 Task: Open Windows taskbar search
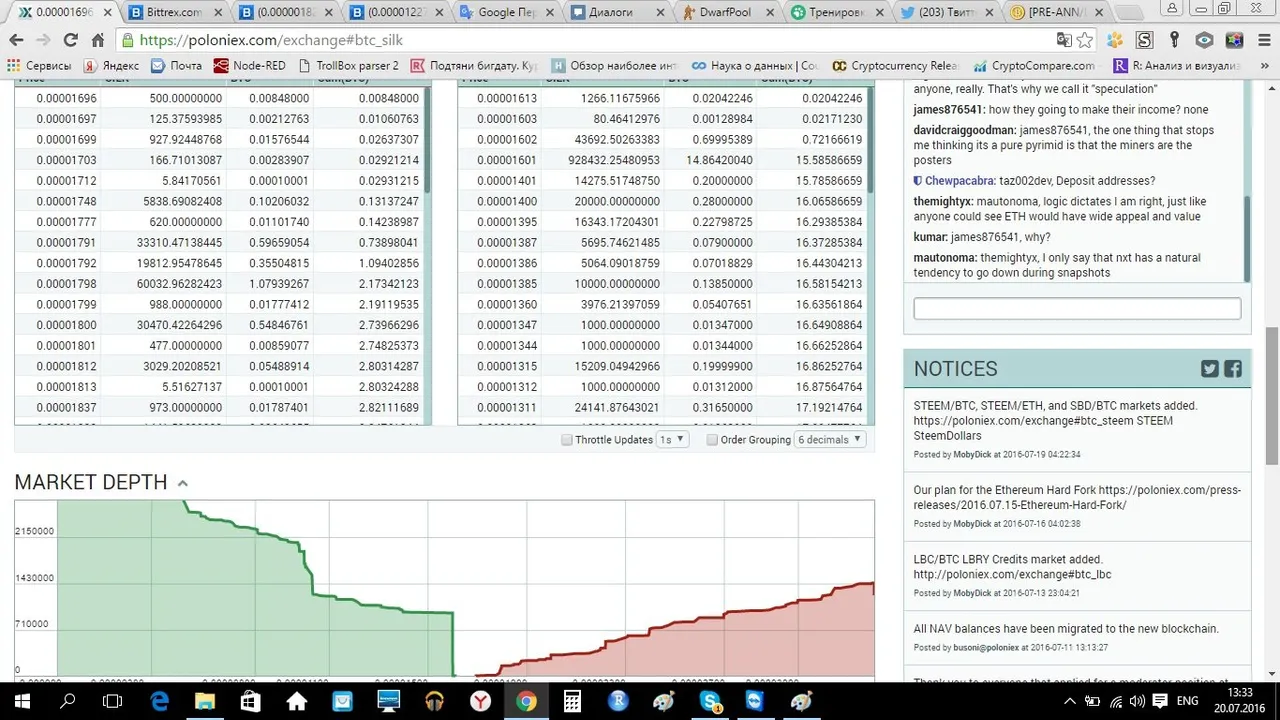pyautogui.click(x=68, y=701)
